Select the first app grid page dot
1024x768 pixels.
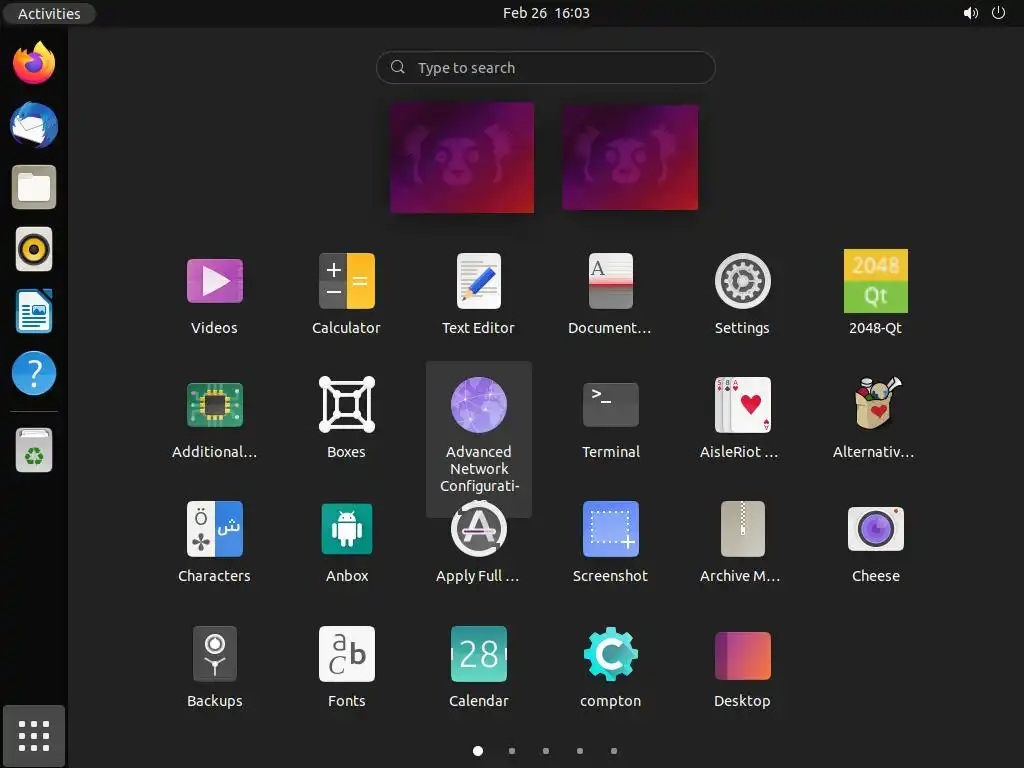point(478,751)
